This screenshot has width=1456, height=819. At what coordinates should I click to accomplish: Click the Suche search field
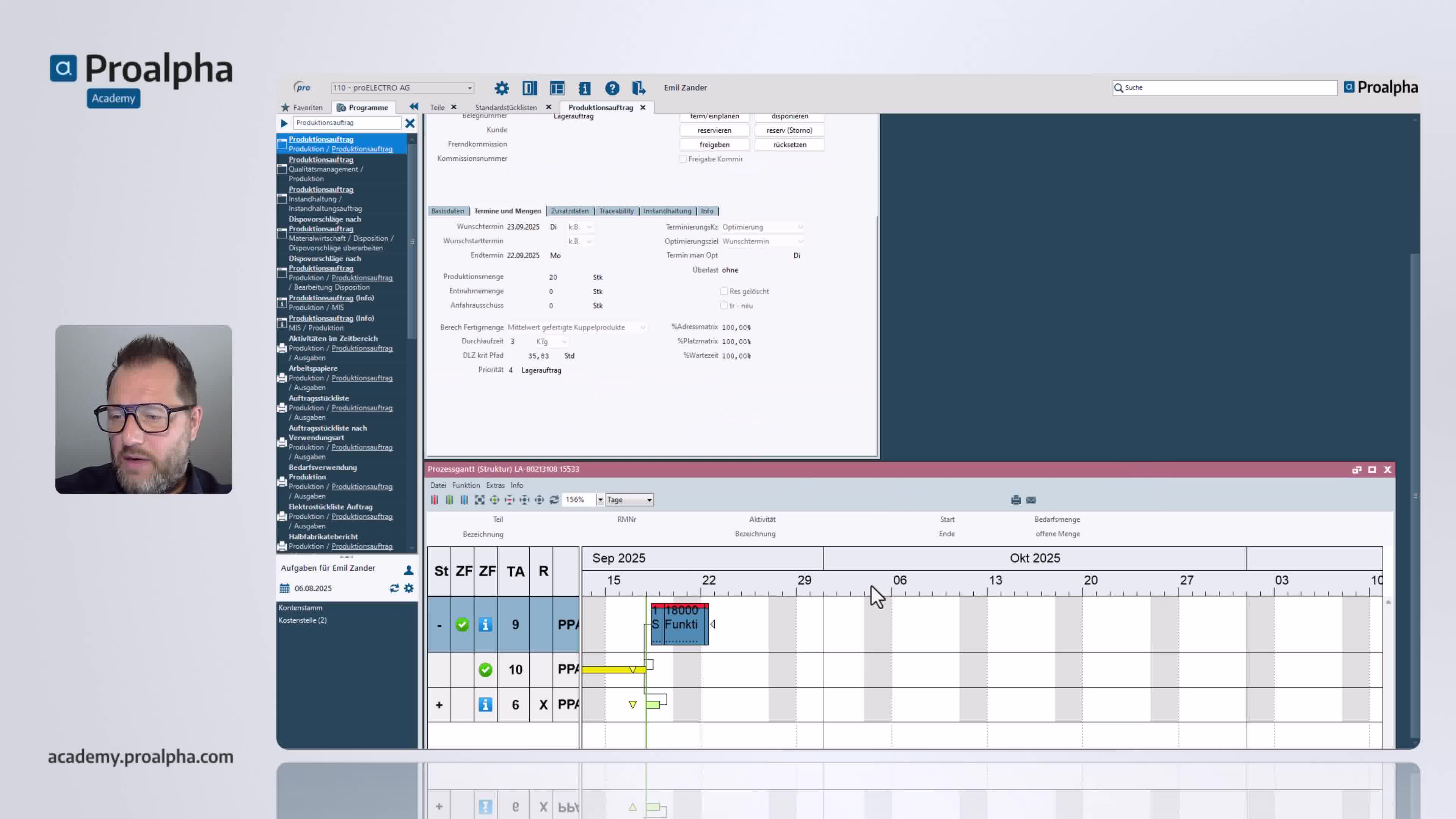1224,88
